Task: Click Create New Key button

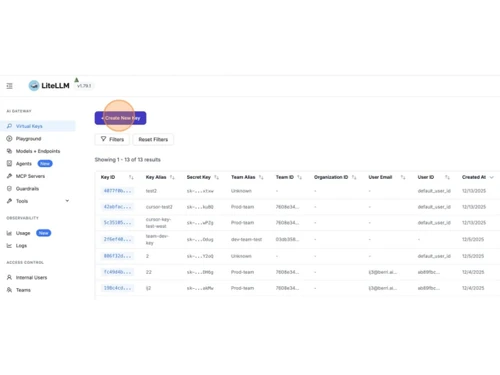Action: coord(120,118)
